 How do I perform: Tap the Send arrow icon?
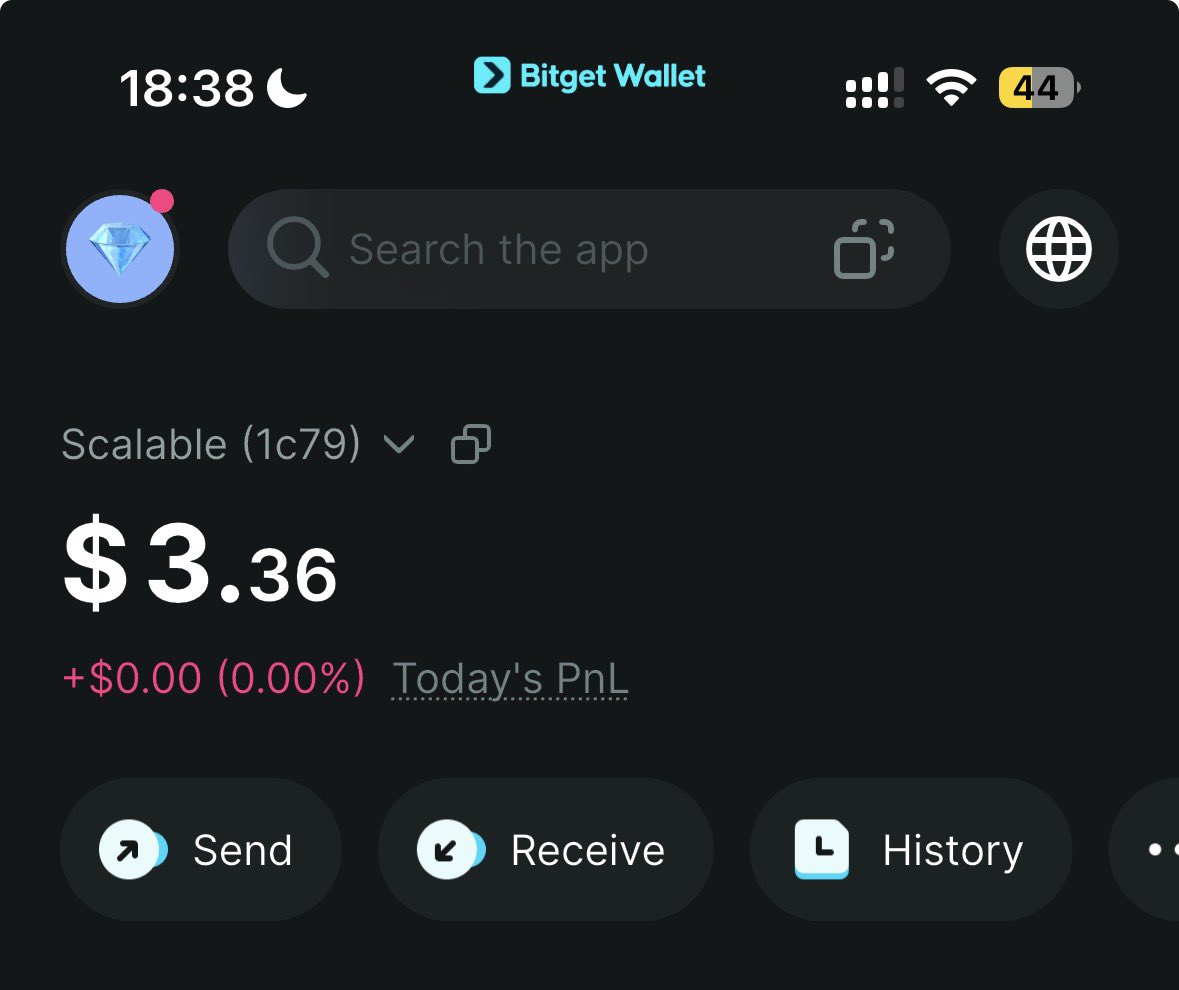click(130, 850)
